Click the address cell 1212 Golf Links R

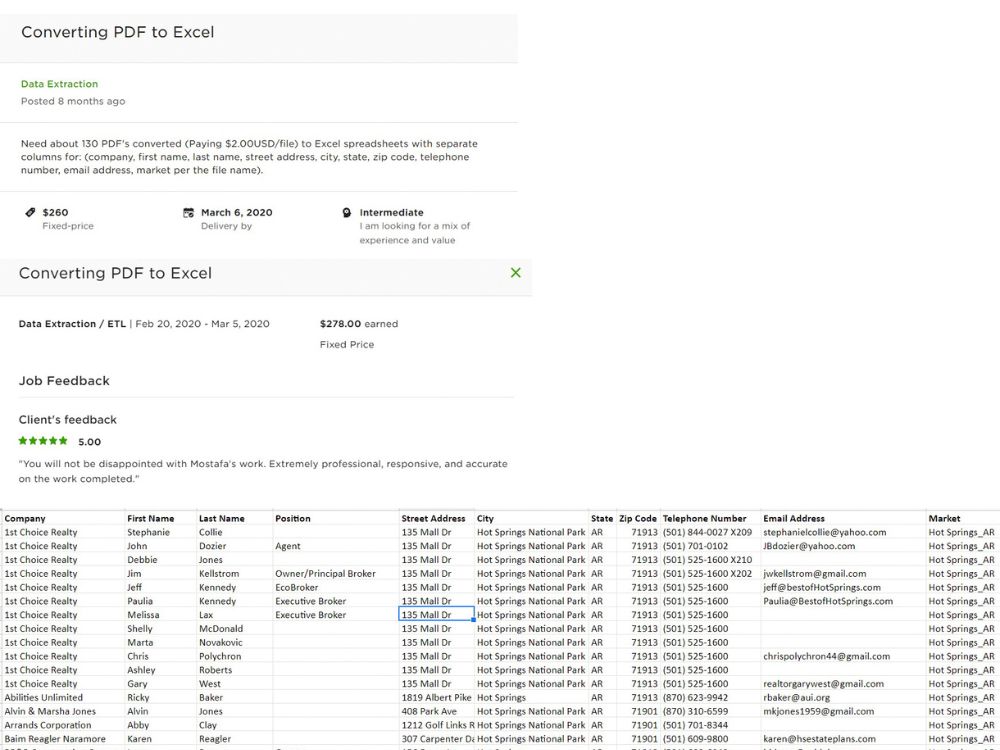438,725
